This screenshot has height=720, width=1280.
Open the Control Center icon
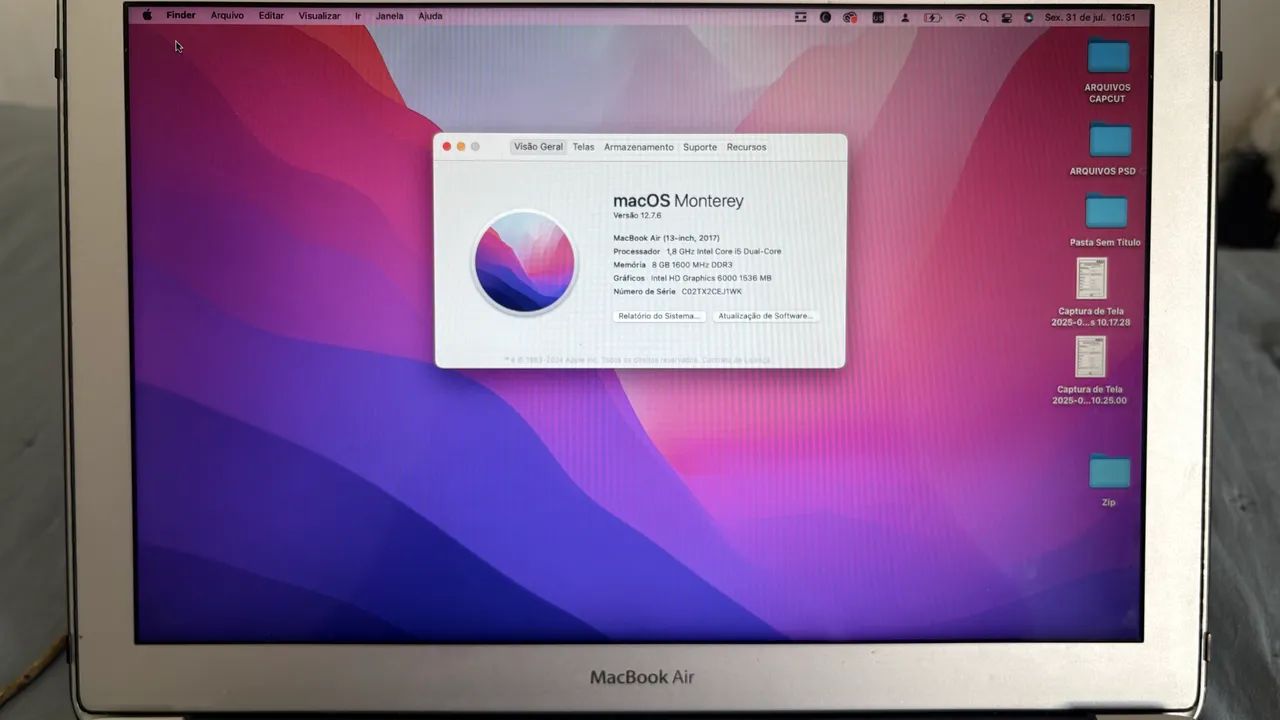tap(1006, 17)
